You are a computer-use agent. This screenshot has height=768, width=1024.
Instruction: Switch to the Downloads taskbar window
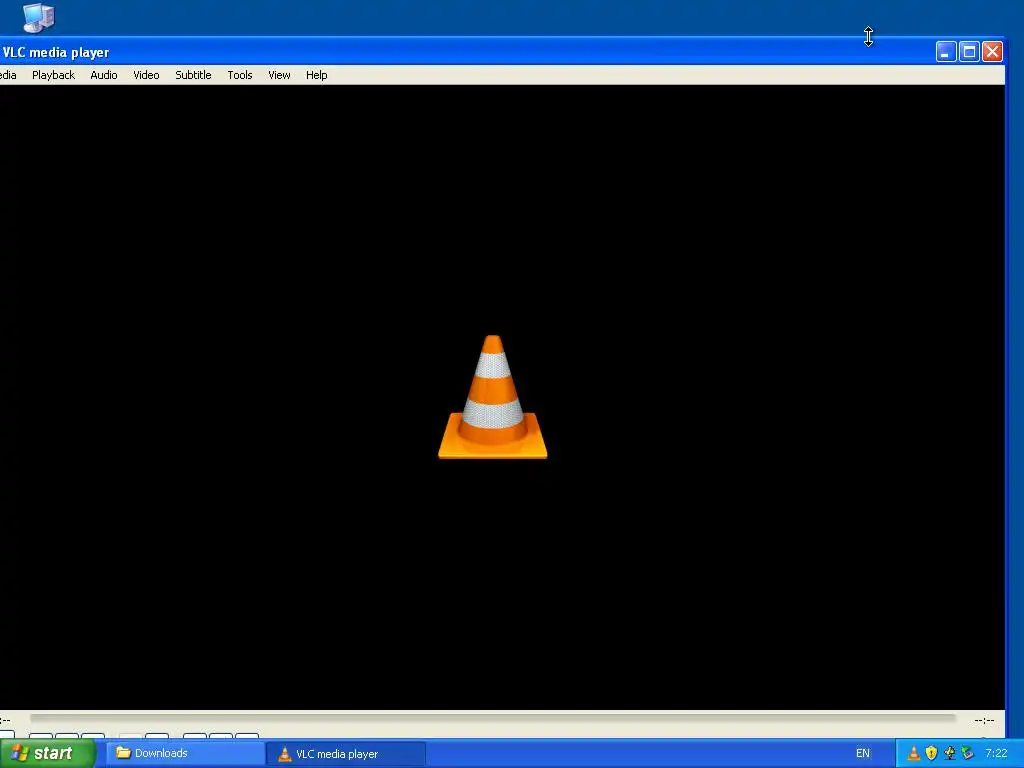(185, 753)
